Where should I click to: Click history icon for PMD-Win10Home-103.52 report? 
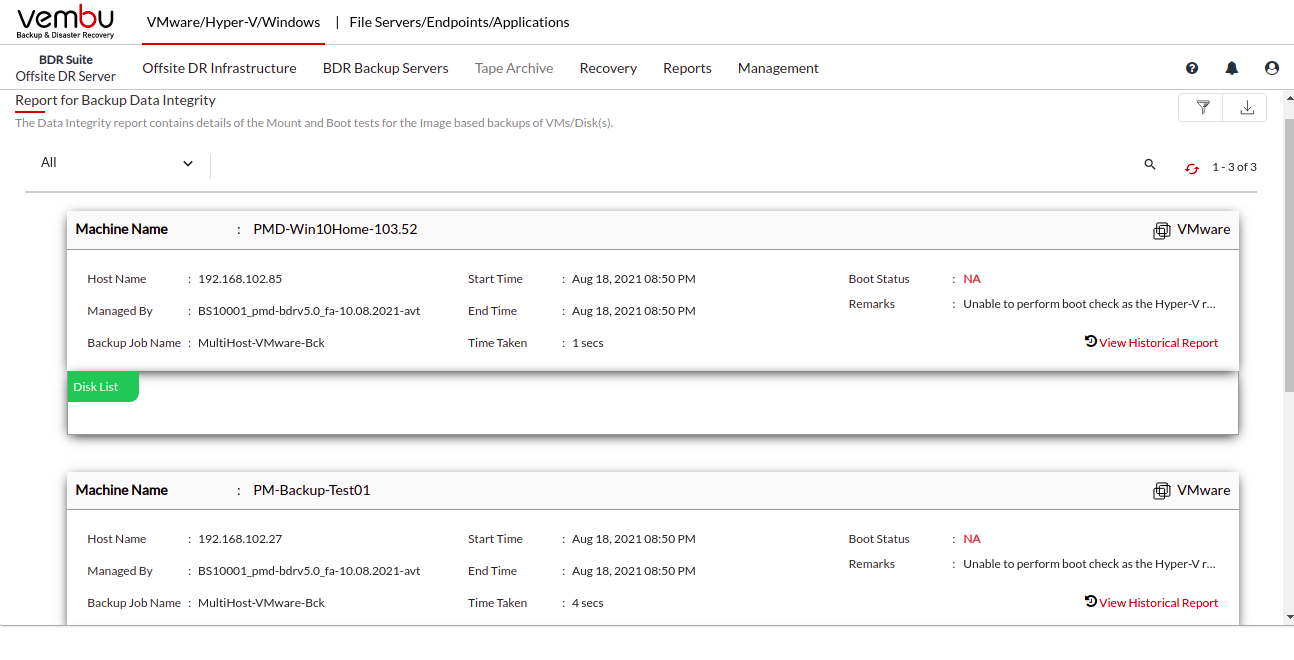point(1091,342)
